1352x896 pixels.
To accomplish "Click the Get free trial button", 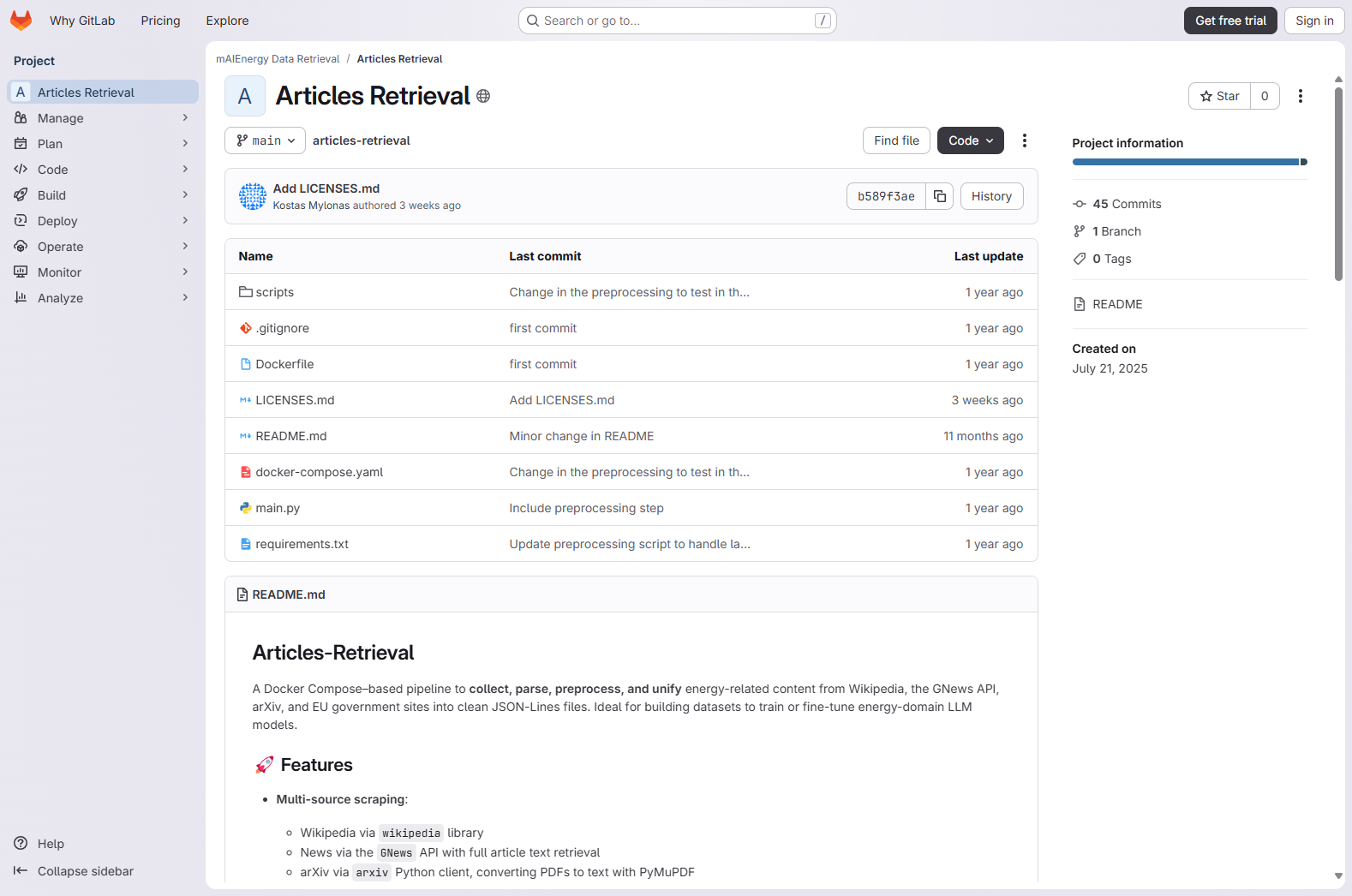I will tap(1230, 21).
